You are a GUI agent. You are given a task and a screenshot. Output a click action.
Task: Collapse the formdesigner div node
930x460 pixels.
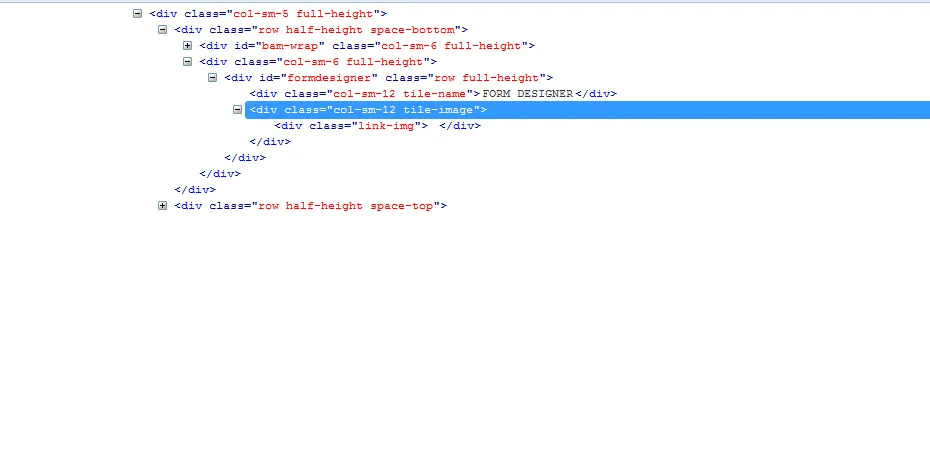point(212,78)
